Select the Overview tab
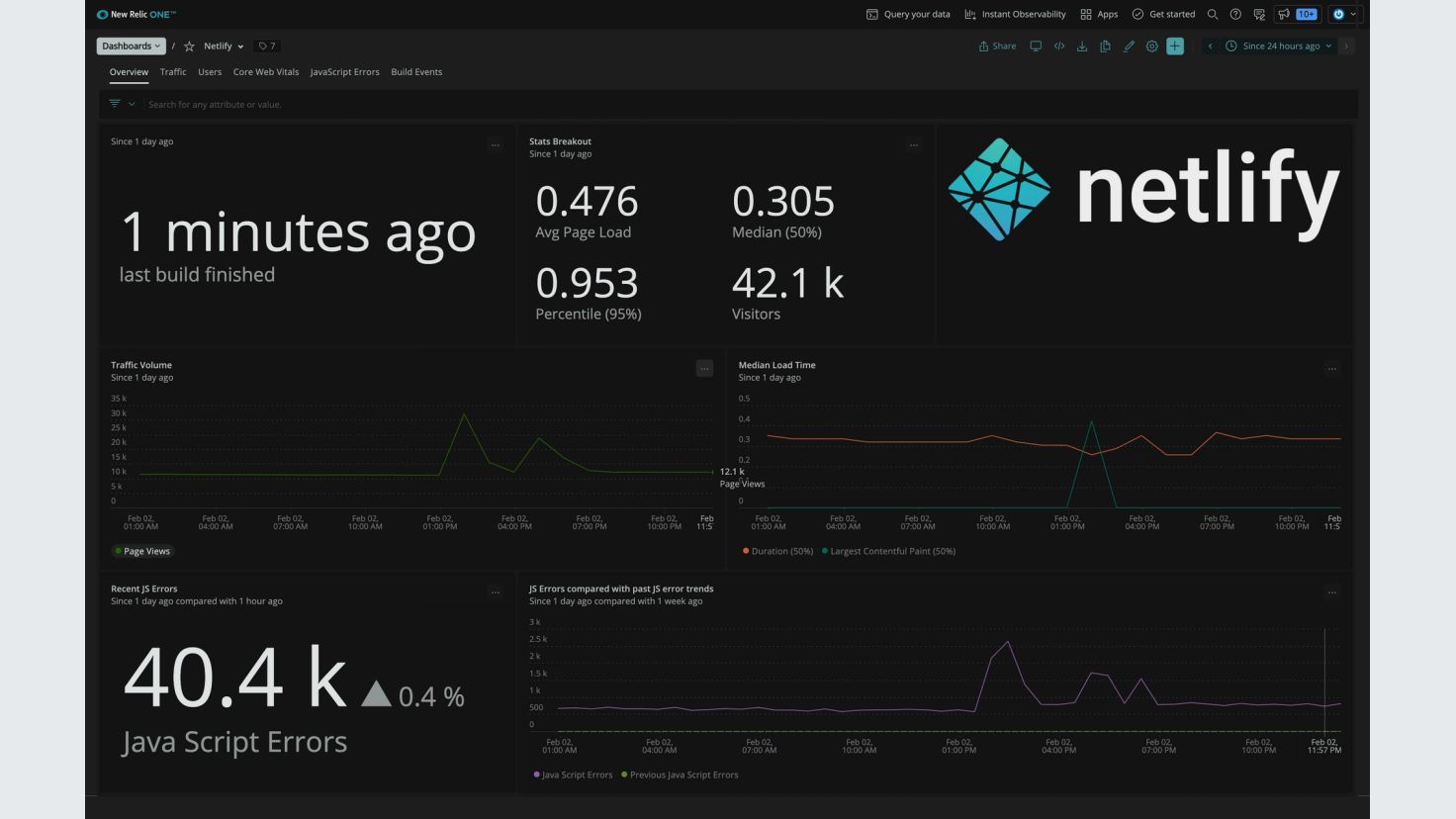The height and width of the screenshot is (819, 1456). pyautogui.click(x=129, y=72)
